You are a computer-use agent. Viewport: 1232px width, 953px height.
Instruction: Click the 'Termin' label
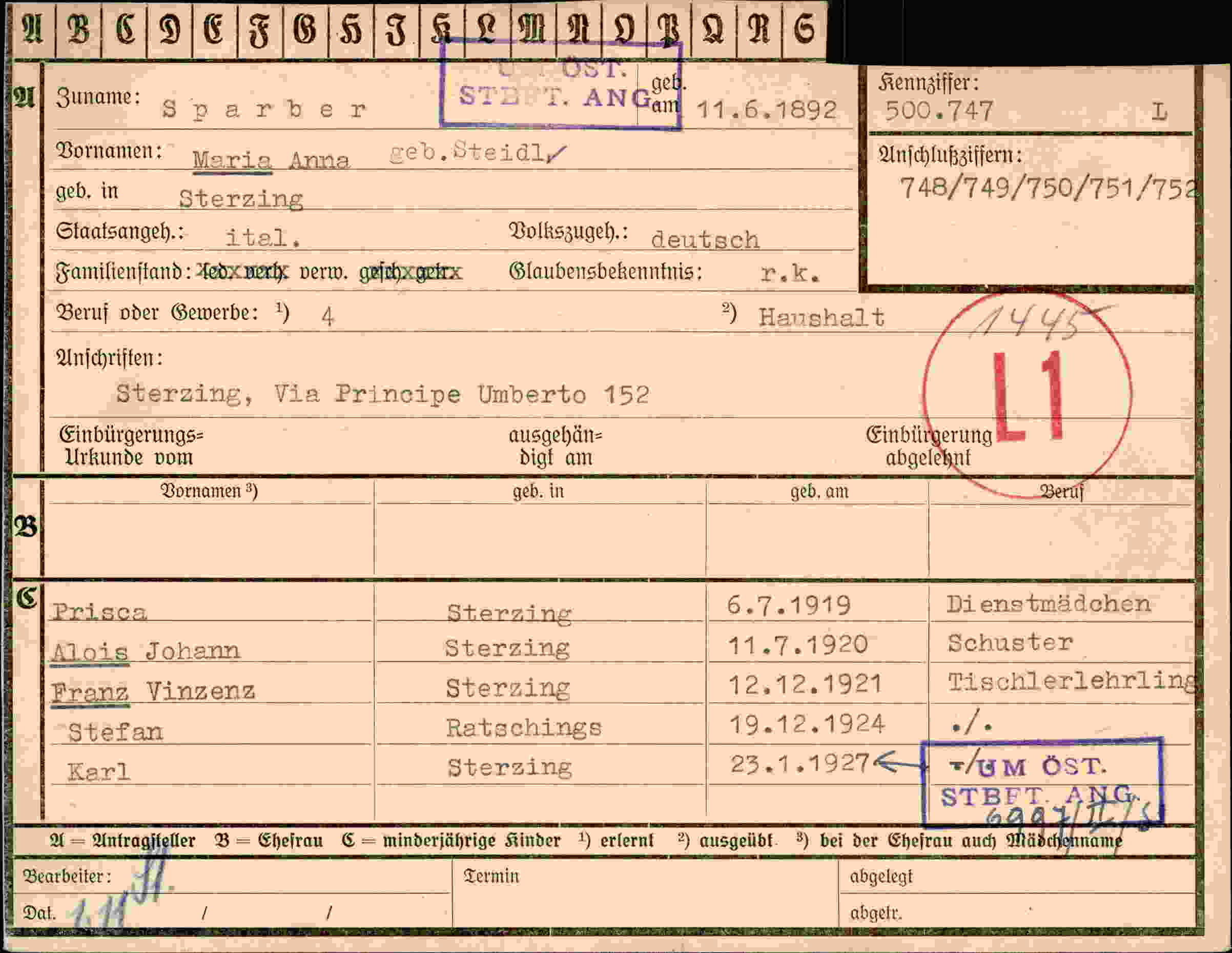click(x=491, y=876)
